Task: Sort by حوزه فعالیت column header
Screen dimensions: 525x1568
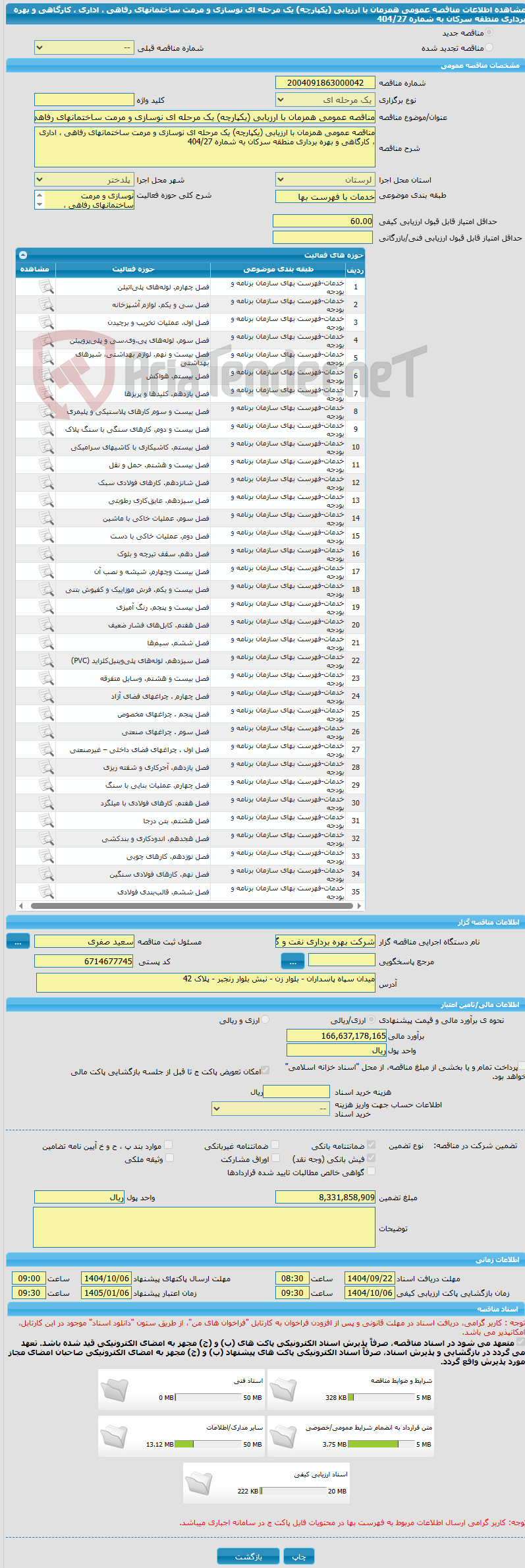Action: [x=133, y=269]
